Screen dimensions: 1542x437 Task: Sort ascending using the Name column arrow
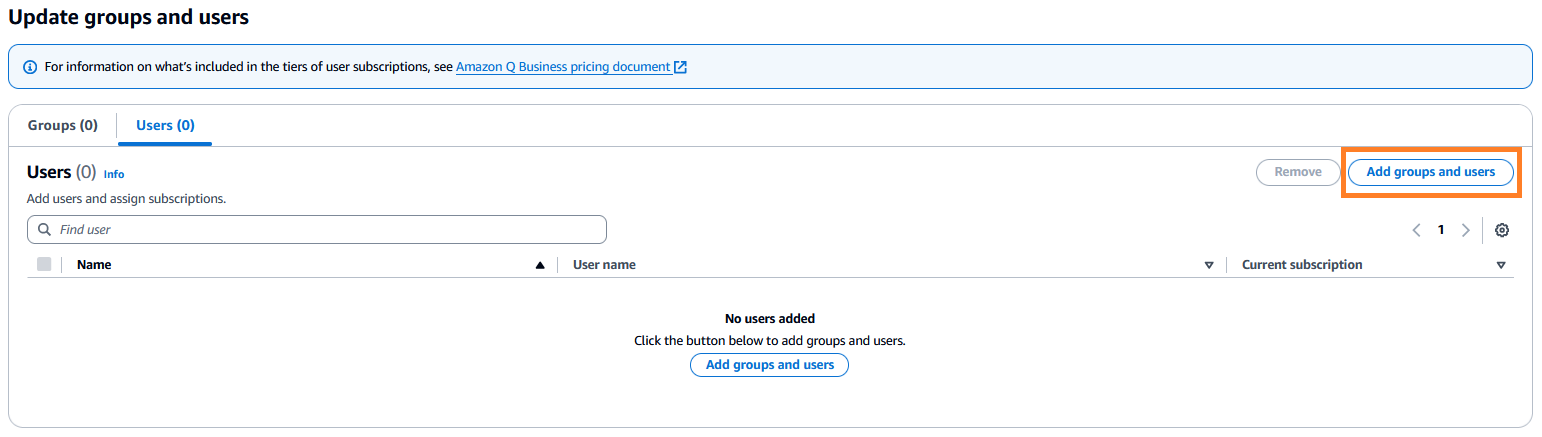[540, 265]
